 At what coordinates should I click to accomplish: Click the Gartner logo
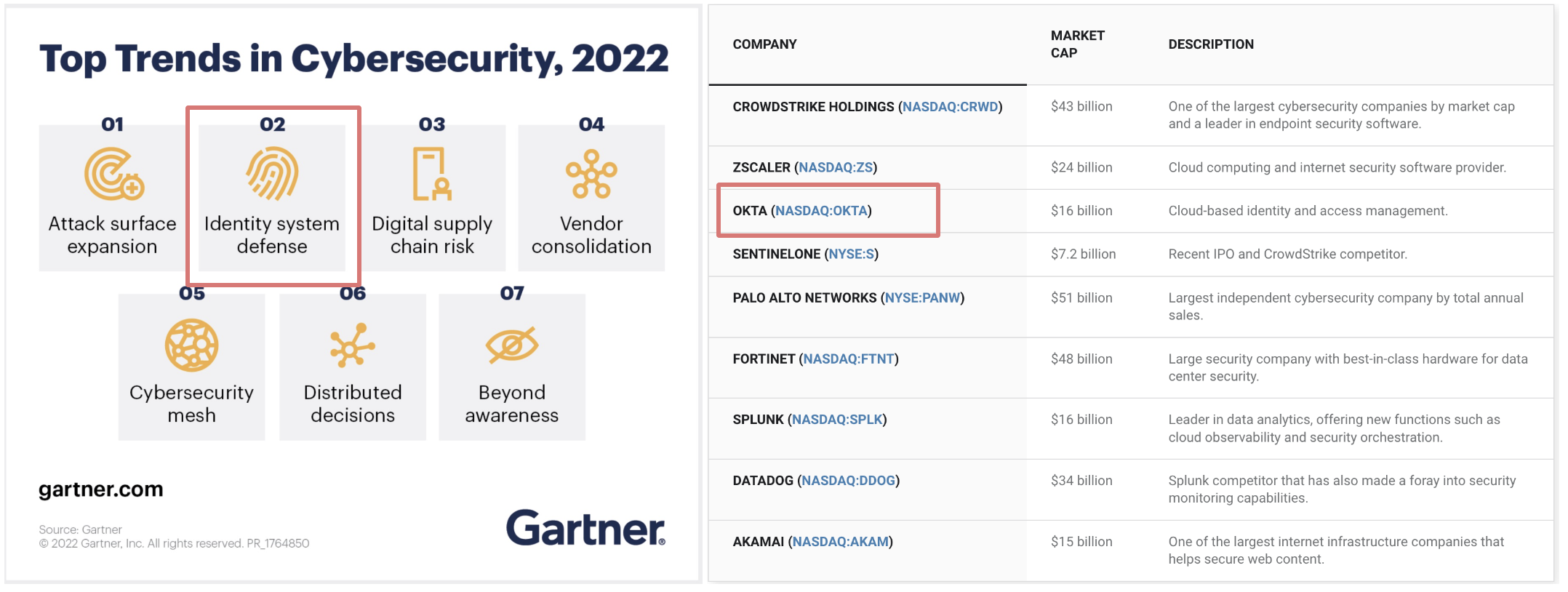[x=585, y=528]
